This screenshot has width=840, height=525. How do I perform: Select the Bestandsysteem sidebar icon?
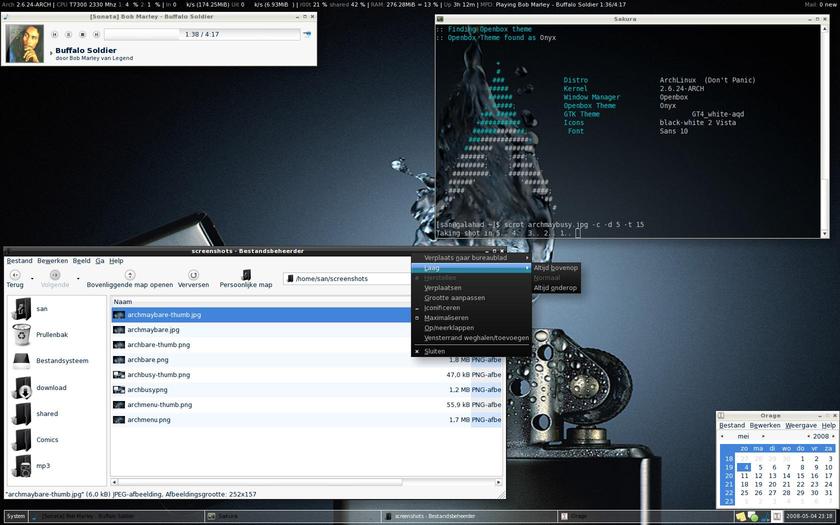[22, 361]
